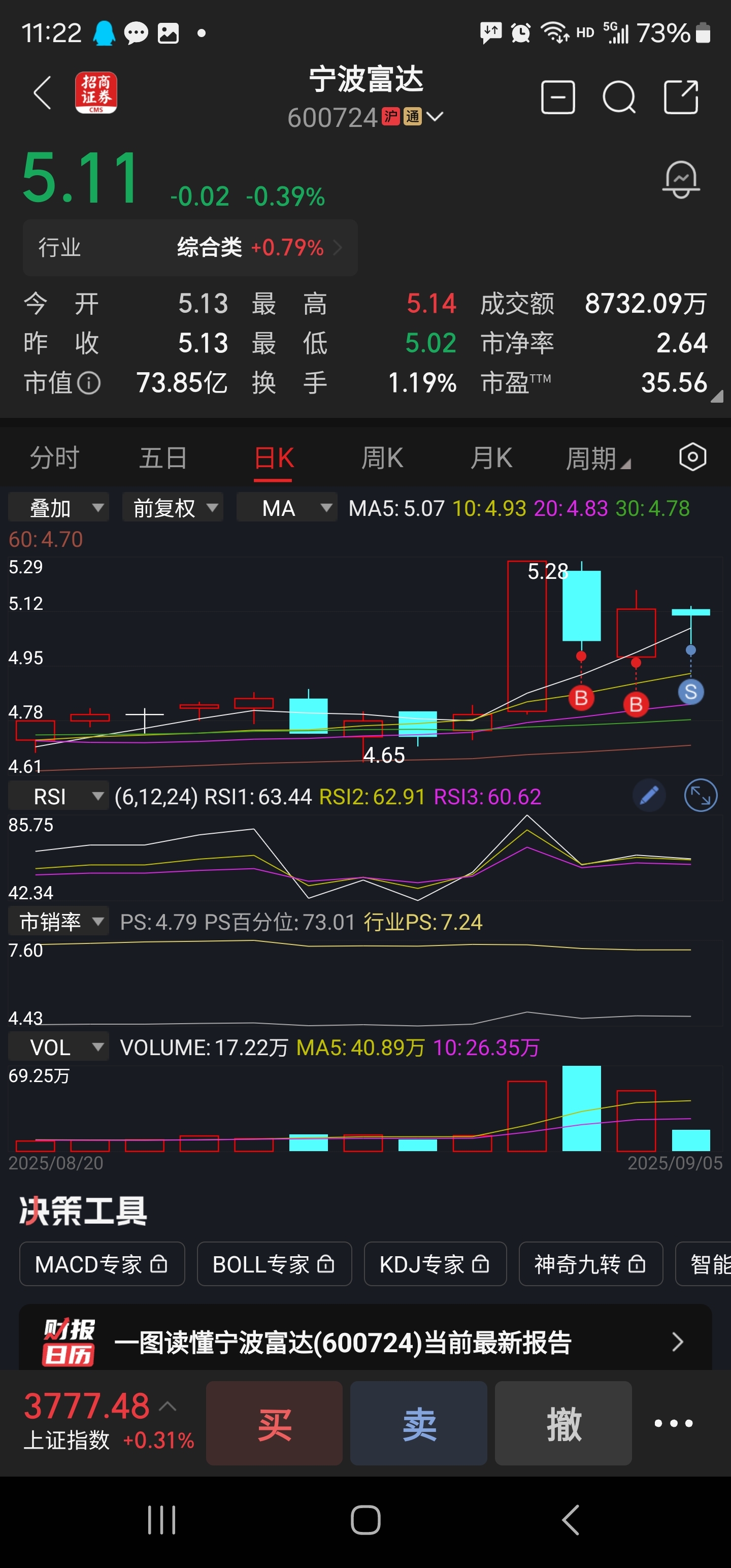
Task: Open 行业 综合类 industry row
Action: [190, 248]
